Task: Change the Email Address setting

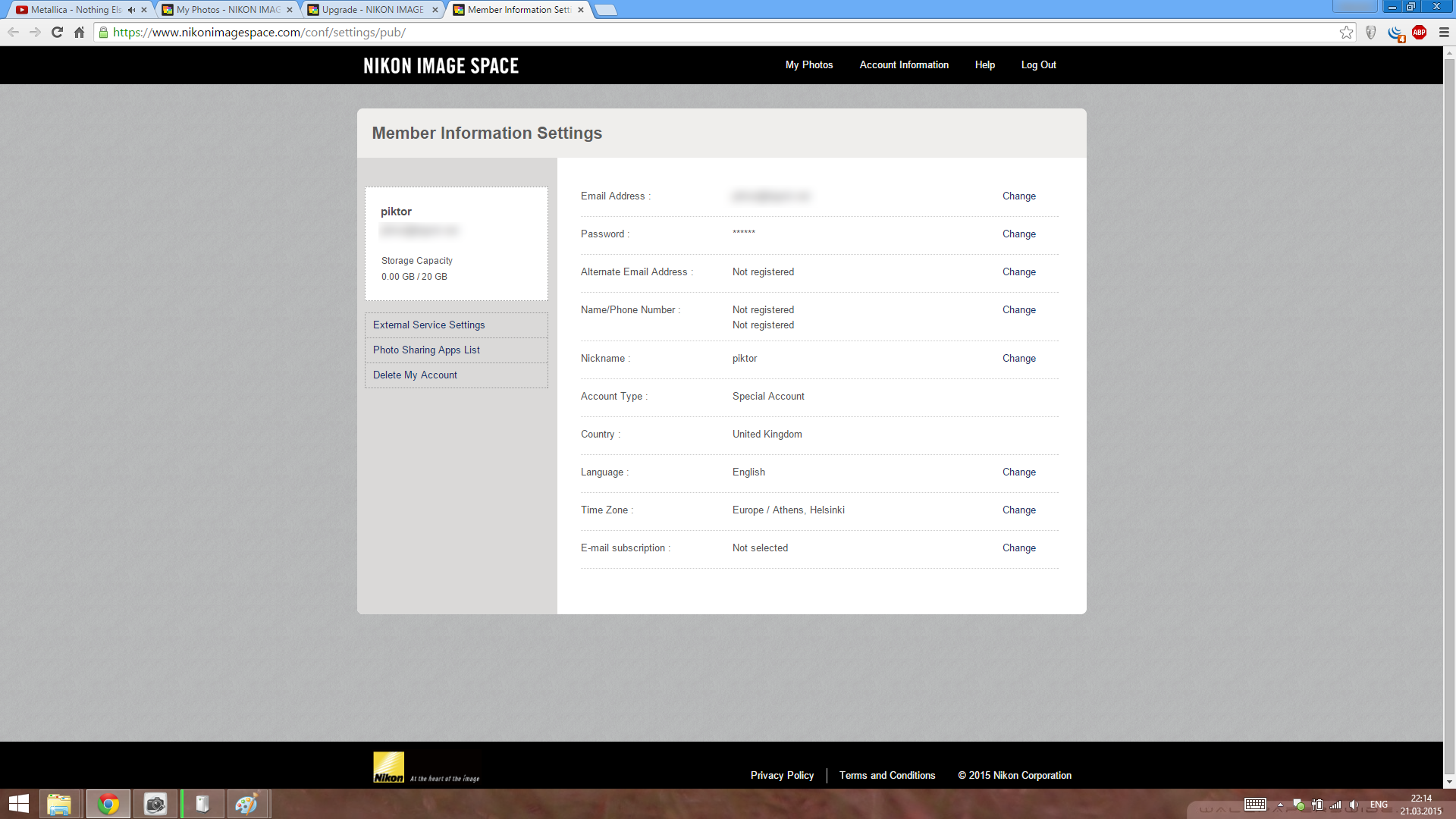Action: pos(1018,196)
